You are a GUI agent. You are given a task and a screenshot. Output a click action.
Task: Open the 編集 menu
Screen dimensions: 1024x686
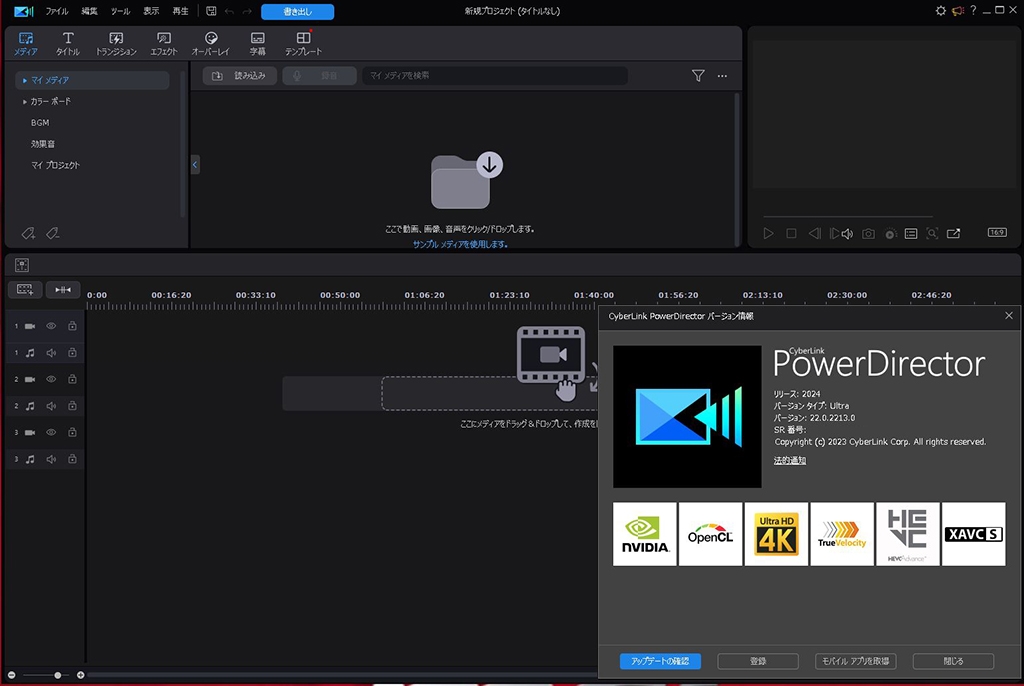pyautogui.click(x=90, y=11)
